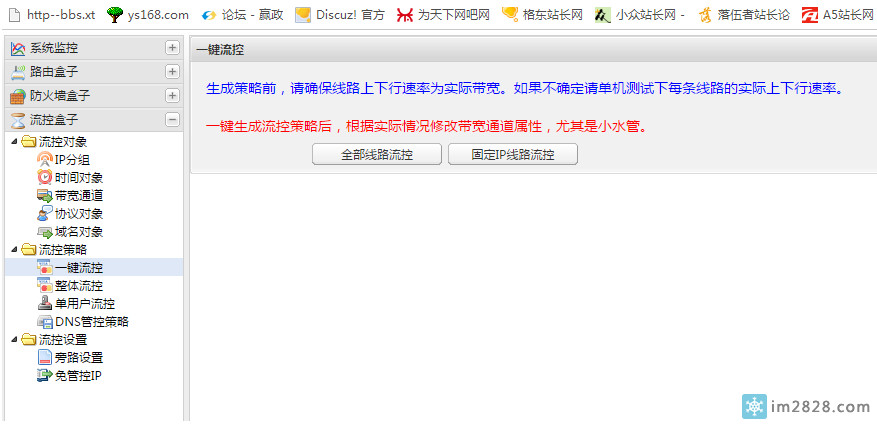Collapse the 流控盒子 panel with minus button

tap(173, 120)
